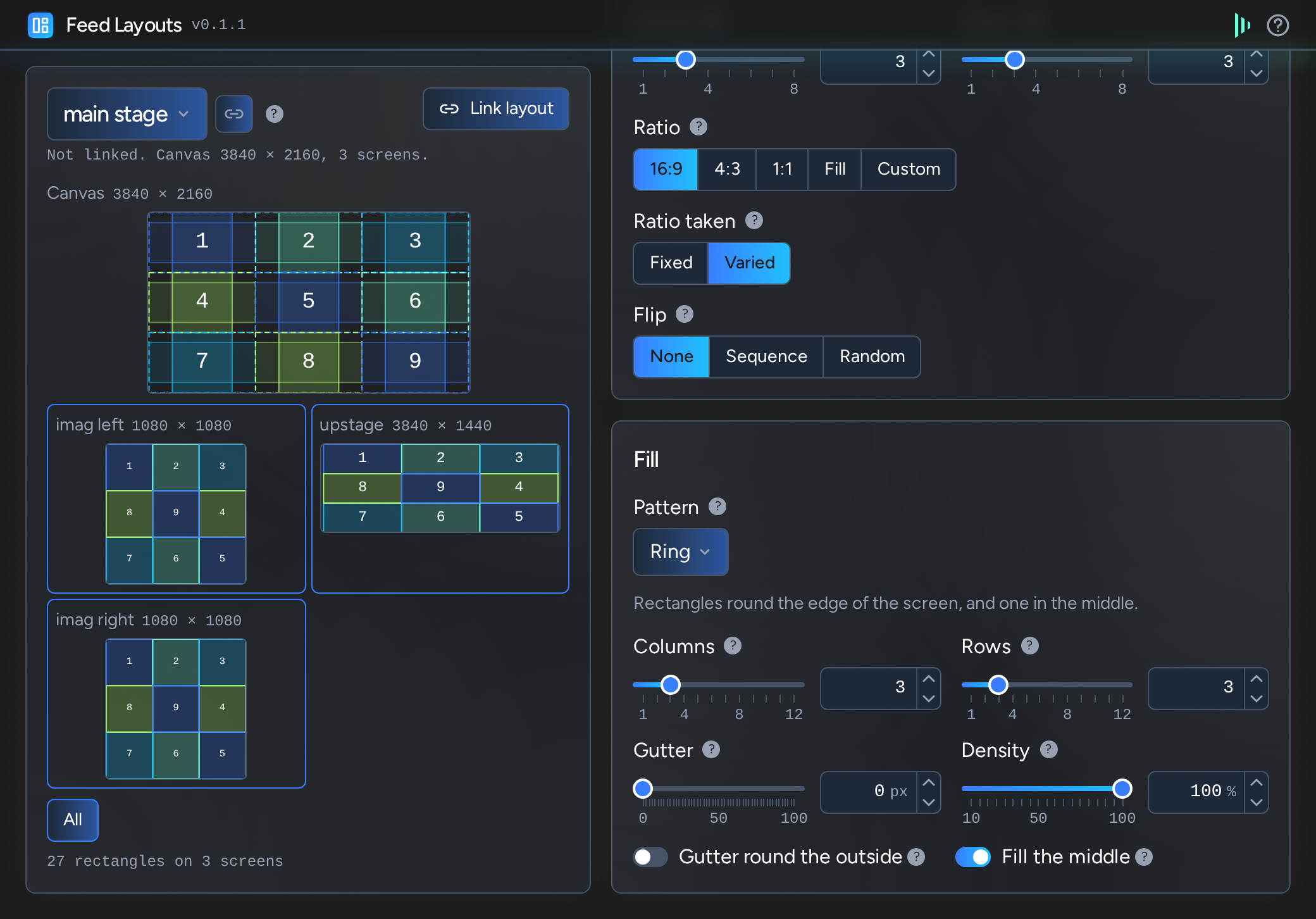Image resolution: width=1316 pixels, height=919 pixels.
Task: Open the Ring pattern dropdown
Action: [681, 552]
